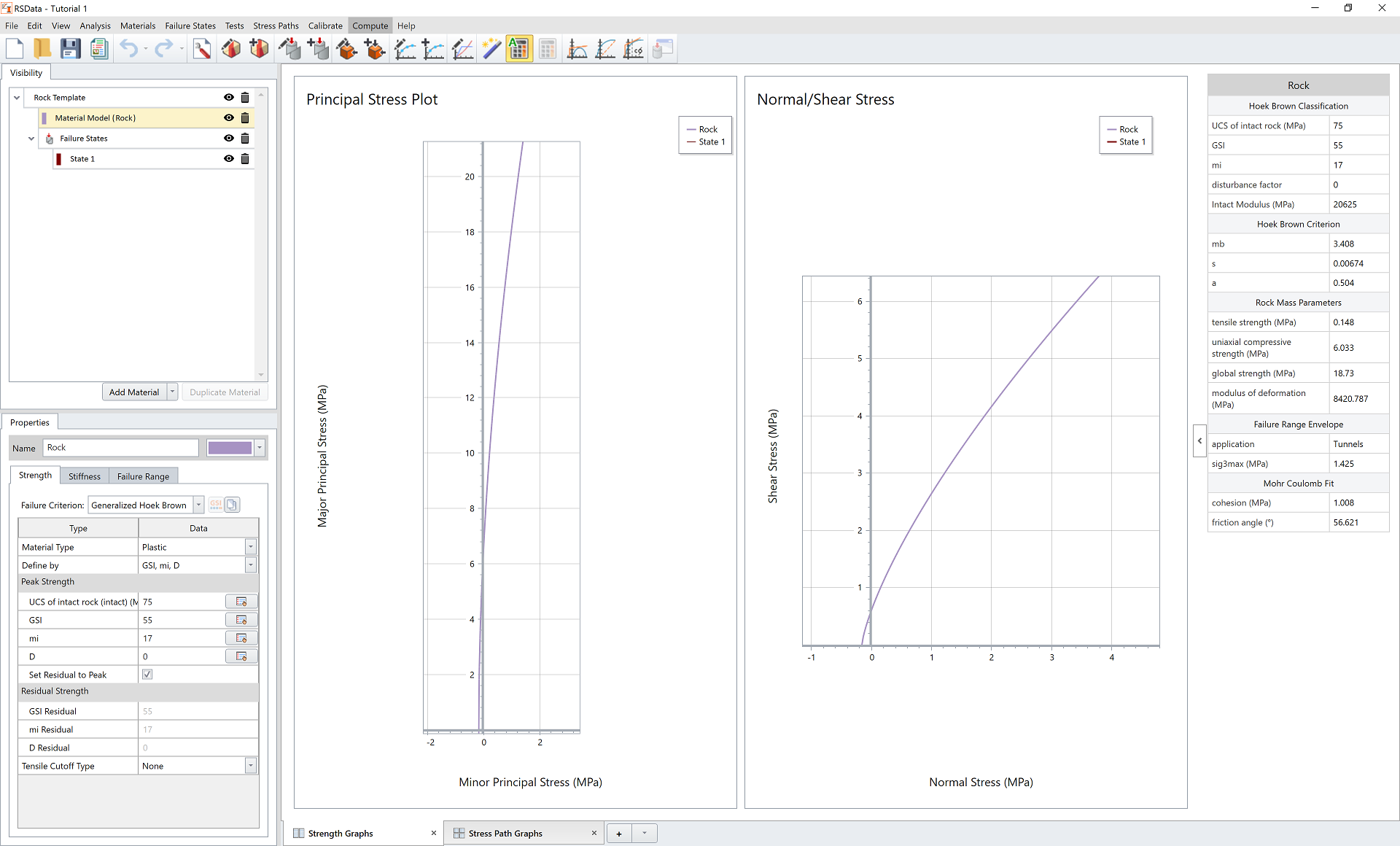This screenshot has width=1400, height=846.
Task: Hide State 1 using eye icon
Action: pos(229,159)
